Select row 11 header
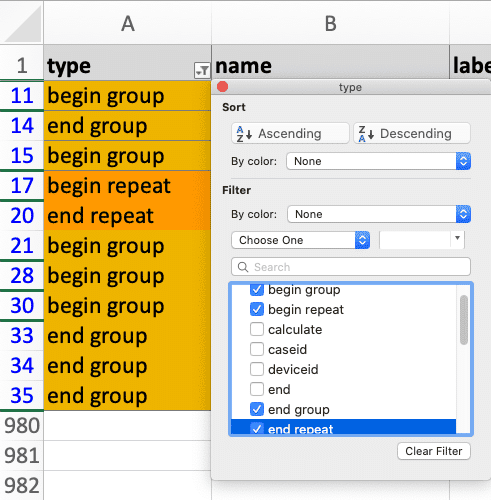 22,96
